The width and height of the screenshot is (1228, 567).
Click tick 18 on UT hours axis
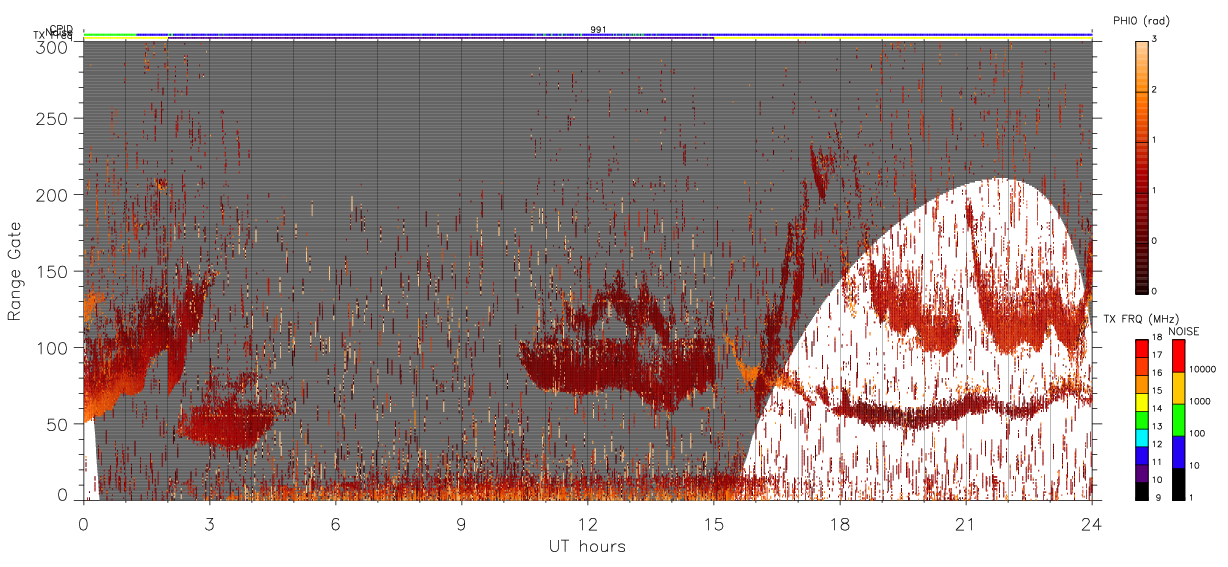(840, 522)
